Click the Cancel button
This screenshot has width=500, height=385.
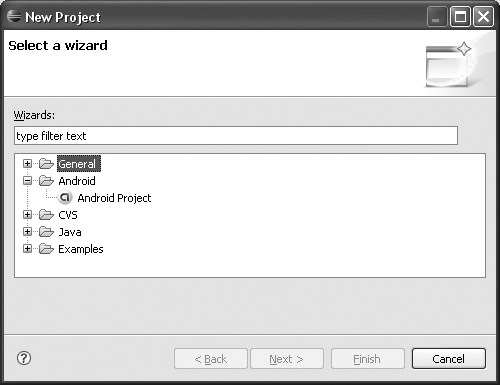[x=449, y=359]
